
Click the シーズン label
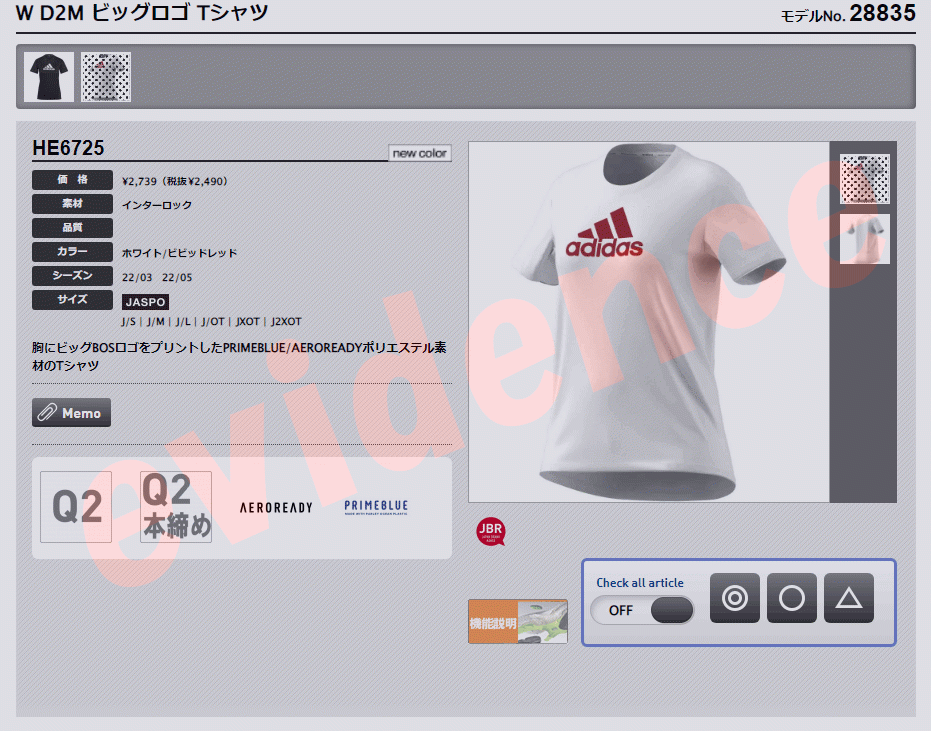(72, 276)
